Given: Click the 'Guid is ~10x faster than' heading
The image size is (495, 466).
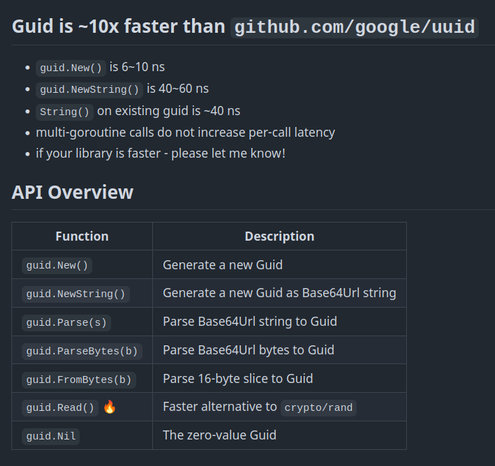Looking at the screenshot, I should click(118, 27).
